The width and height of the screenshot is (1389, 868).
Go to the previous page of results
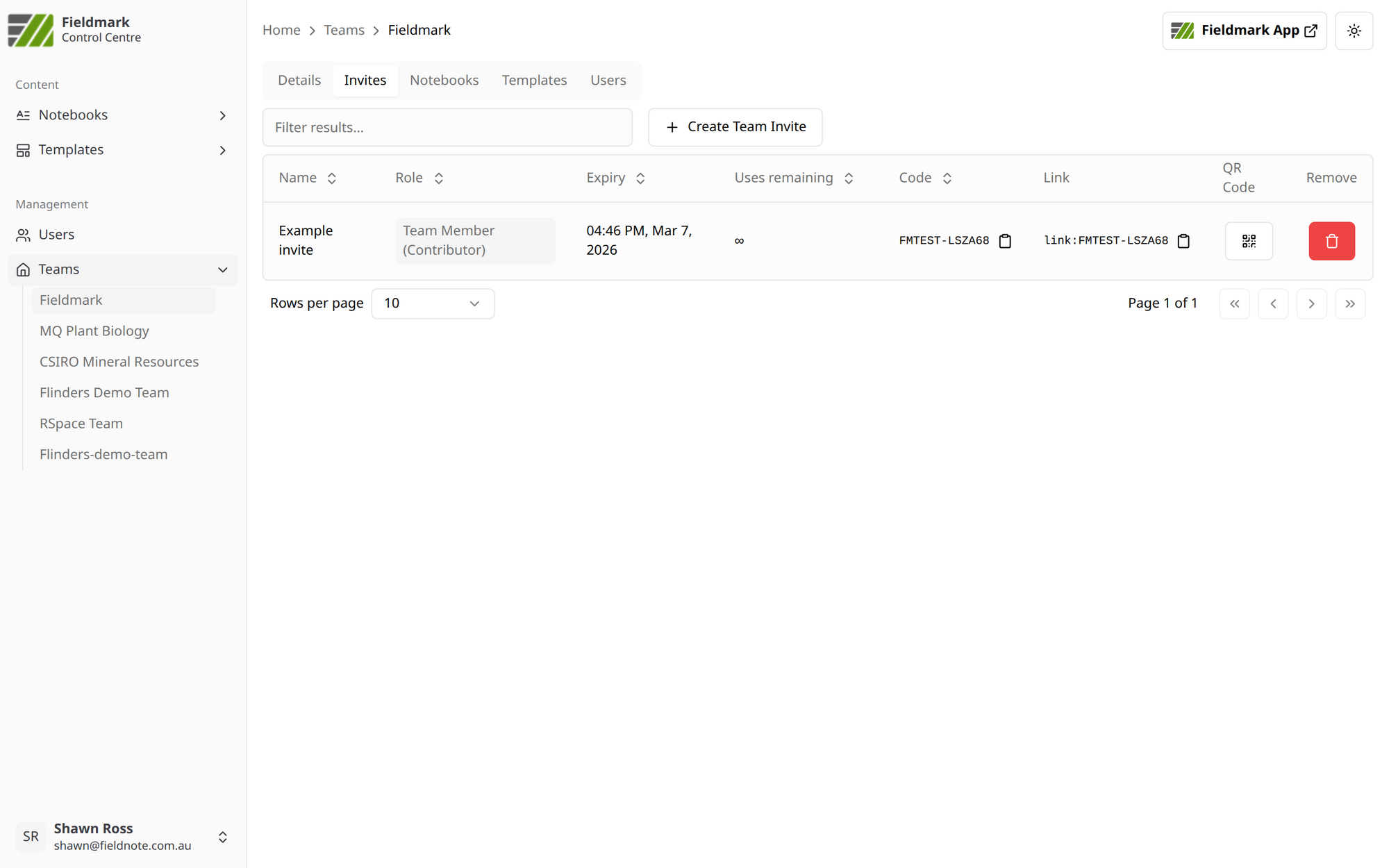(1272, 303)
